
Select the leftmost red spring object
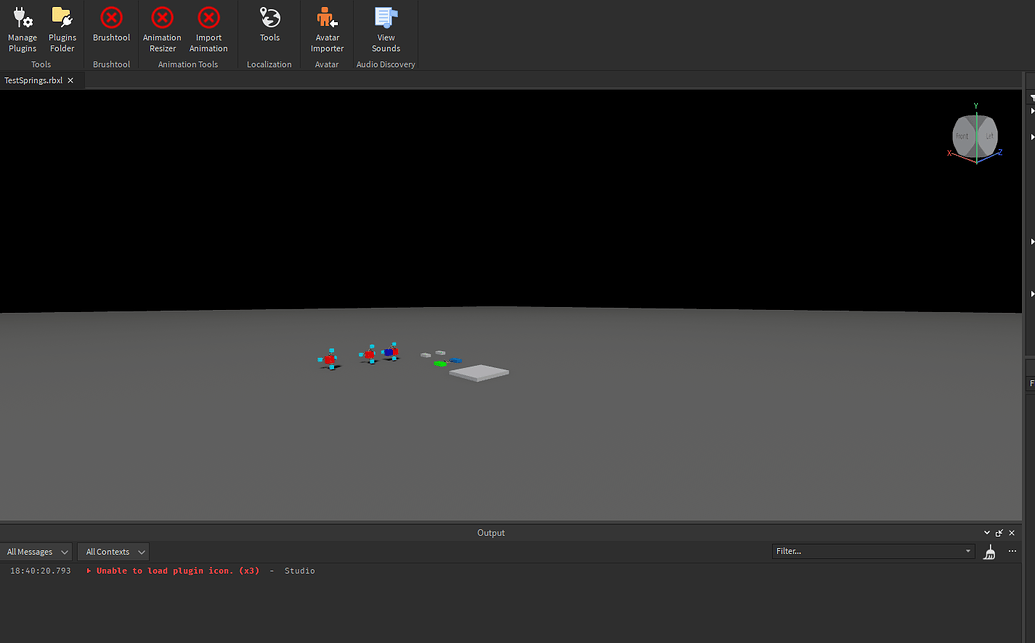(329, 359)
